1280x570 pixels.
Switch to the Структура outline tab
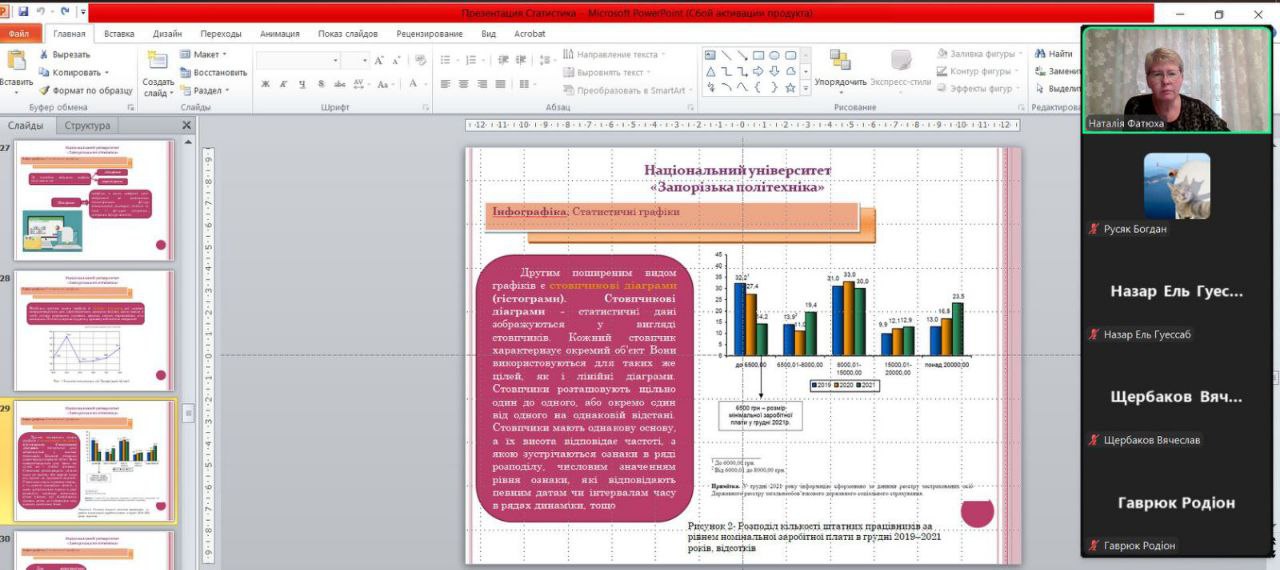coord(87,126)
